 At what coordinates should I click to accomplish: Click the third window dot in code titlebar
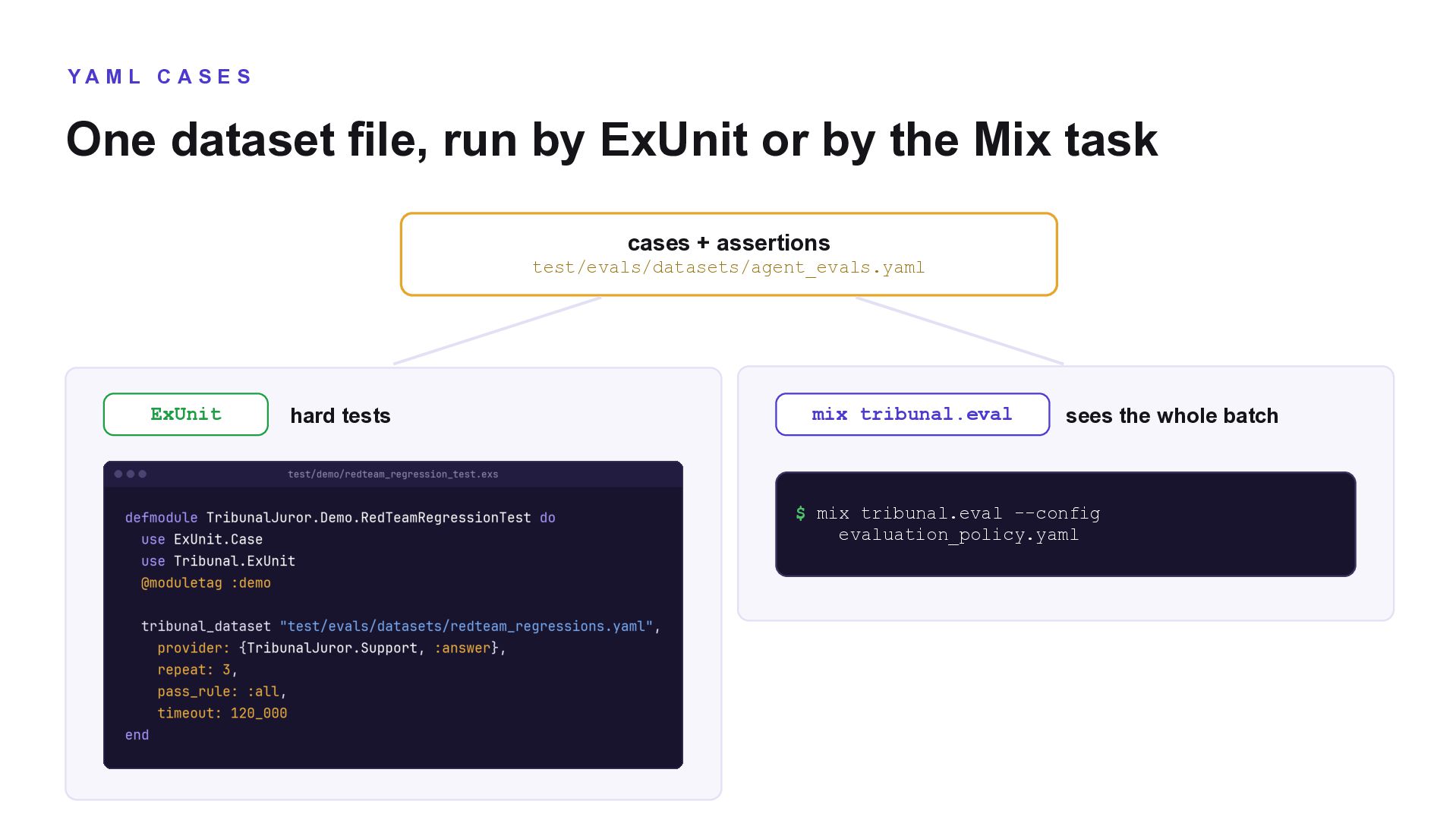(142, 474)
